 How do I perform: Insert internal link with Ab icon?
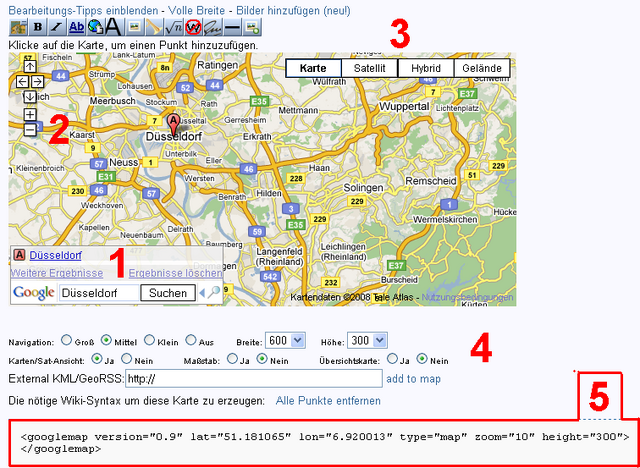click(76, 27)
